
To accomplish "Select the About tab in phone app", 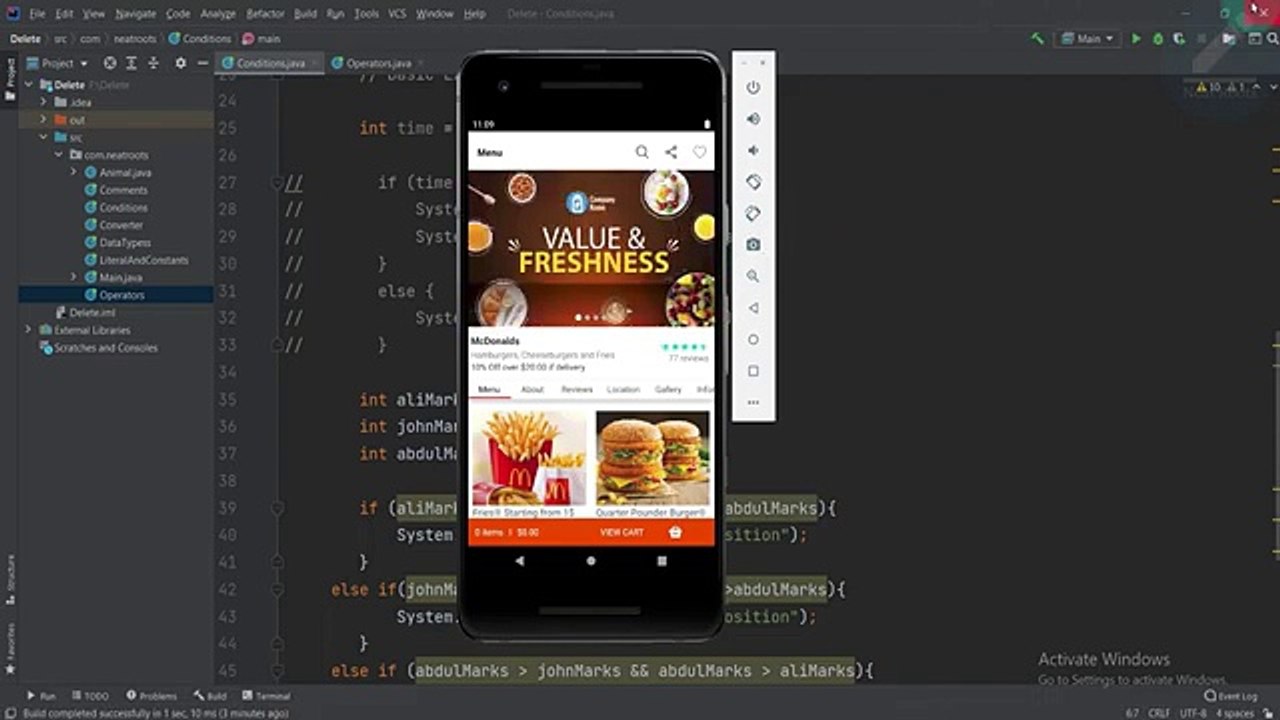I will point(532,389).
